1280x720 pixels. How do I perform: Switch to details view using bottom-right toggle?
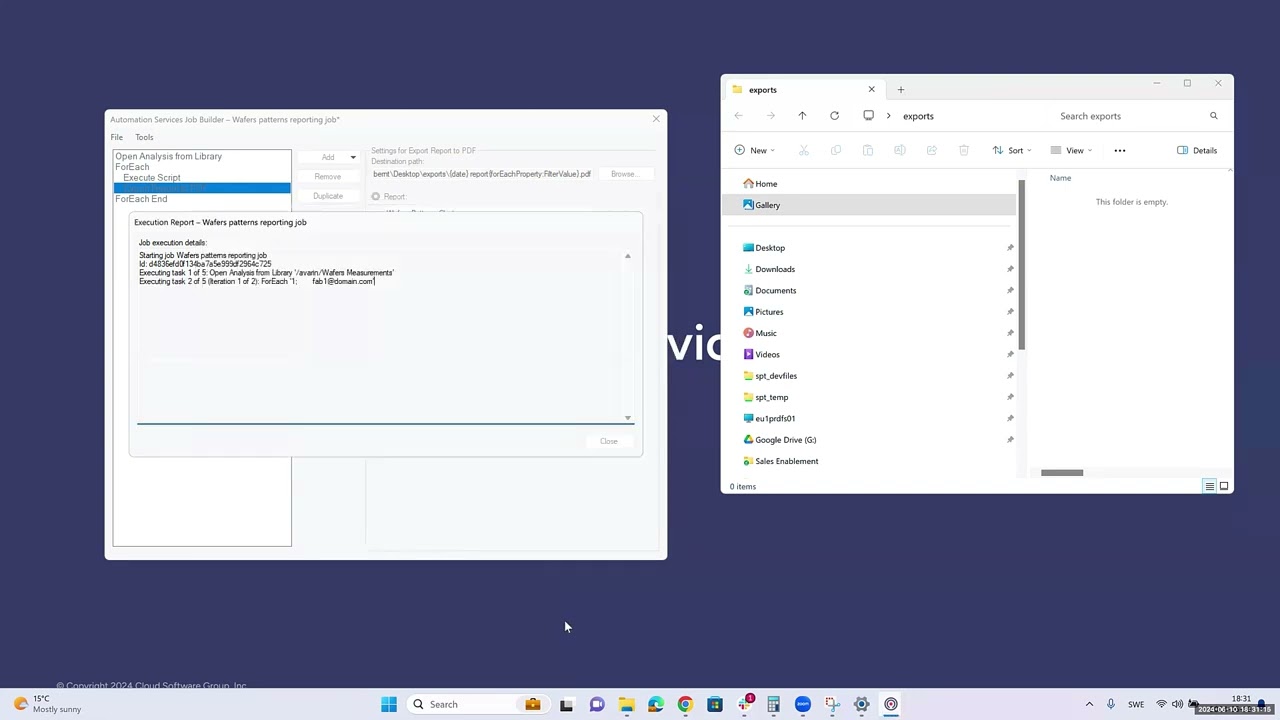[x=1209, y=486]
